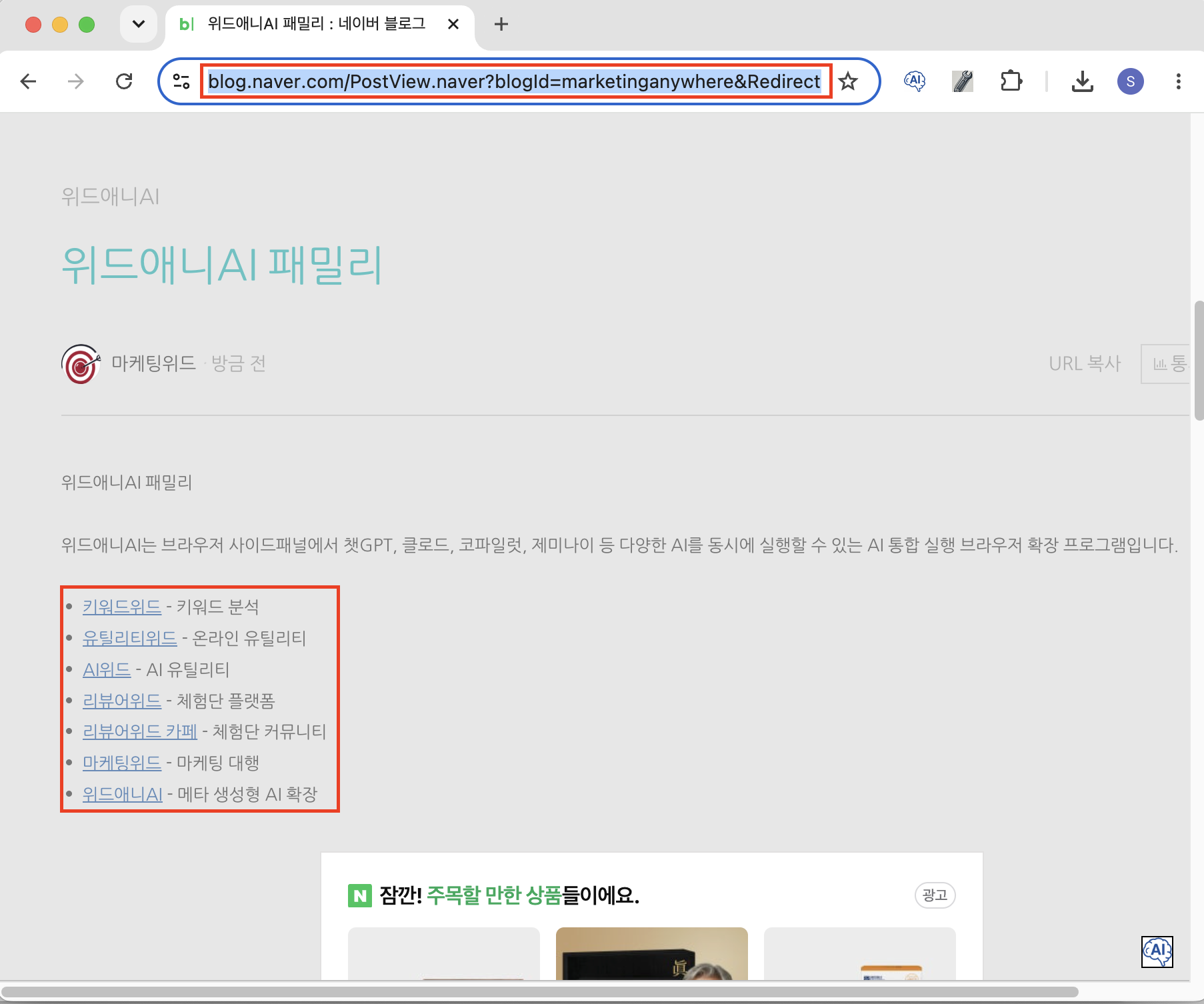Viewport: 1204px width, 1004px height.
Task: Expand the tab search dropdown
Action: pos(139,25)
